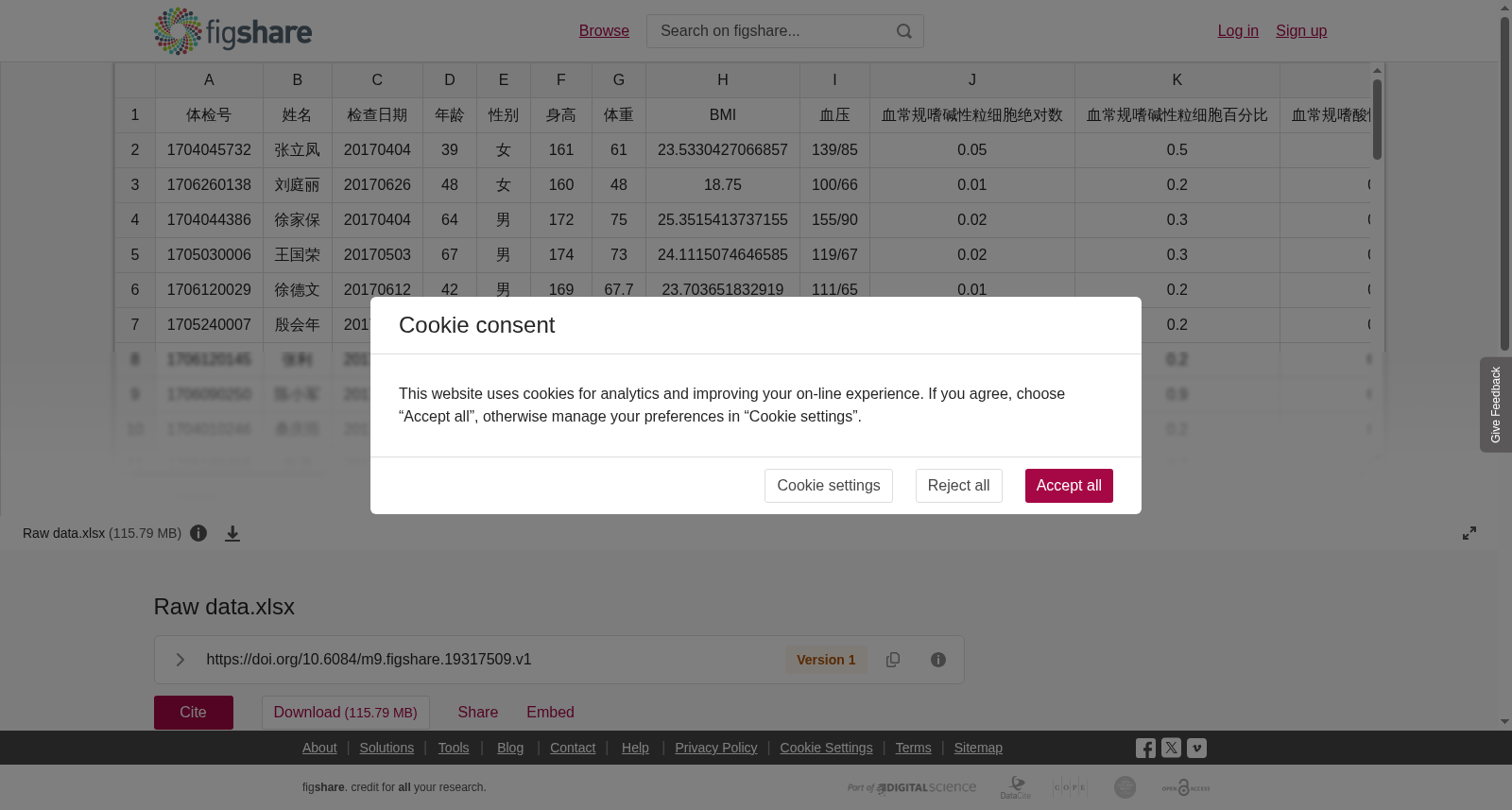The height and width of the screenshot is (810, 1512).
Task: Select row header 3 in the spreadsheet
Action: (135, 185)
